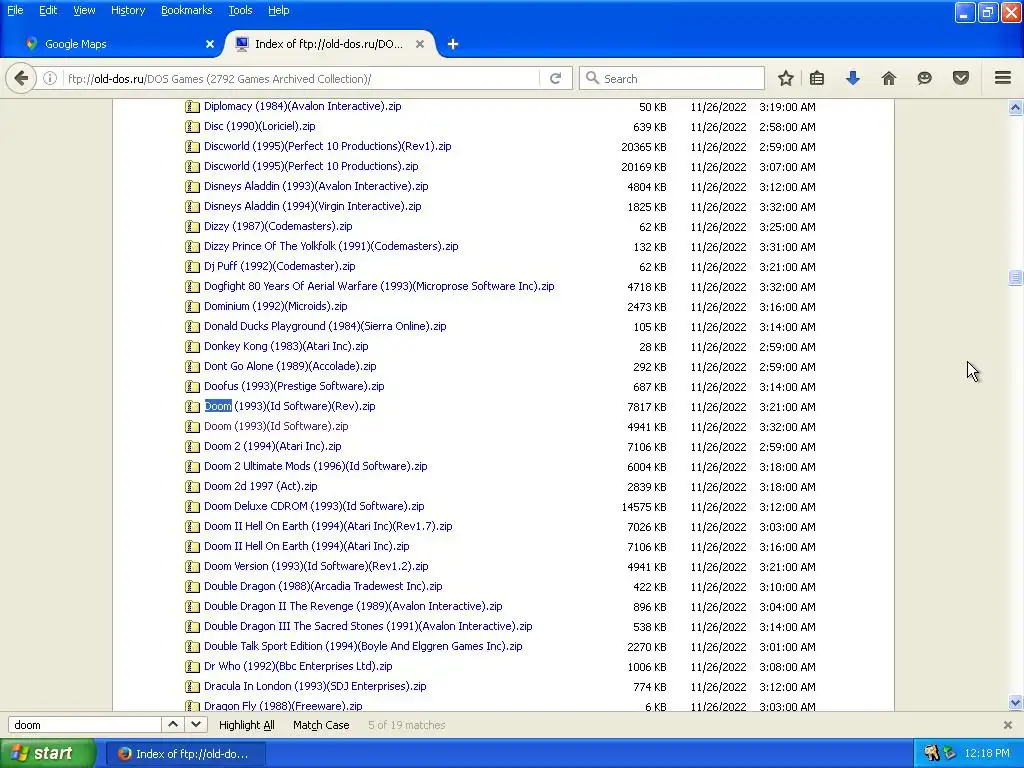Click the 20365 KB size value

pos(644,147)
